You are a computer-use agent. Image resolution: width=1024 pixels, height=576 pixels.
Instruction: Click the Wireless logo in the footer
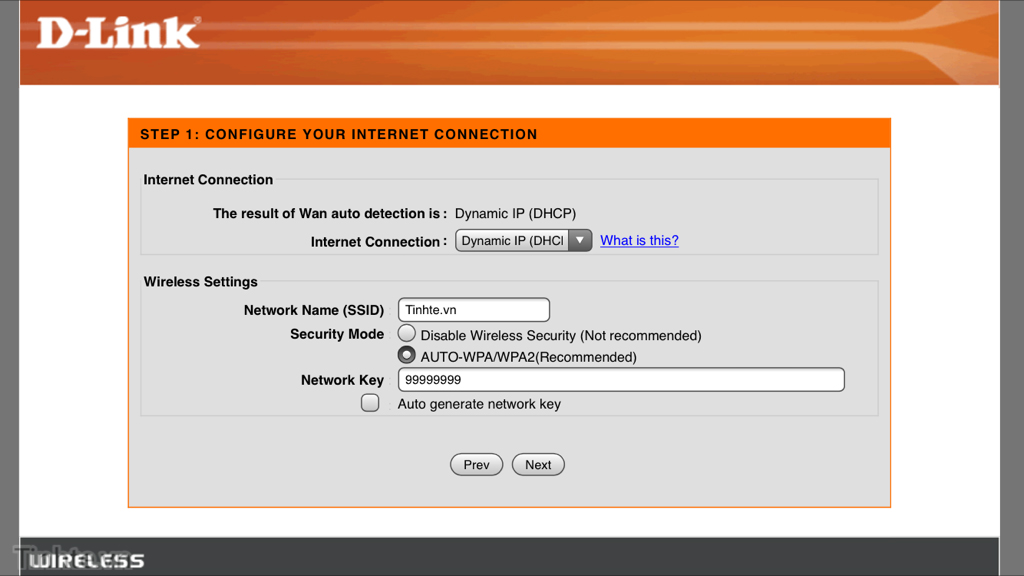point(86,561)
